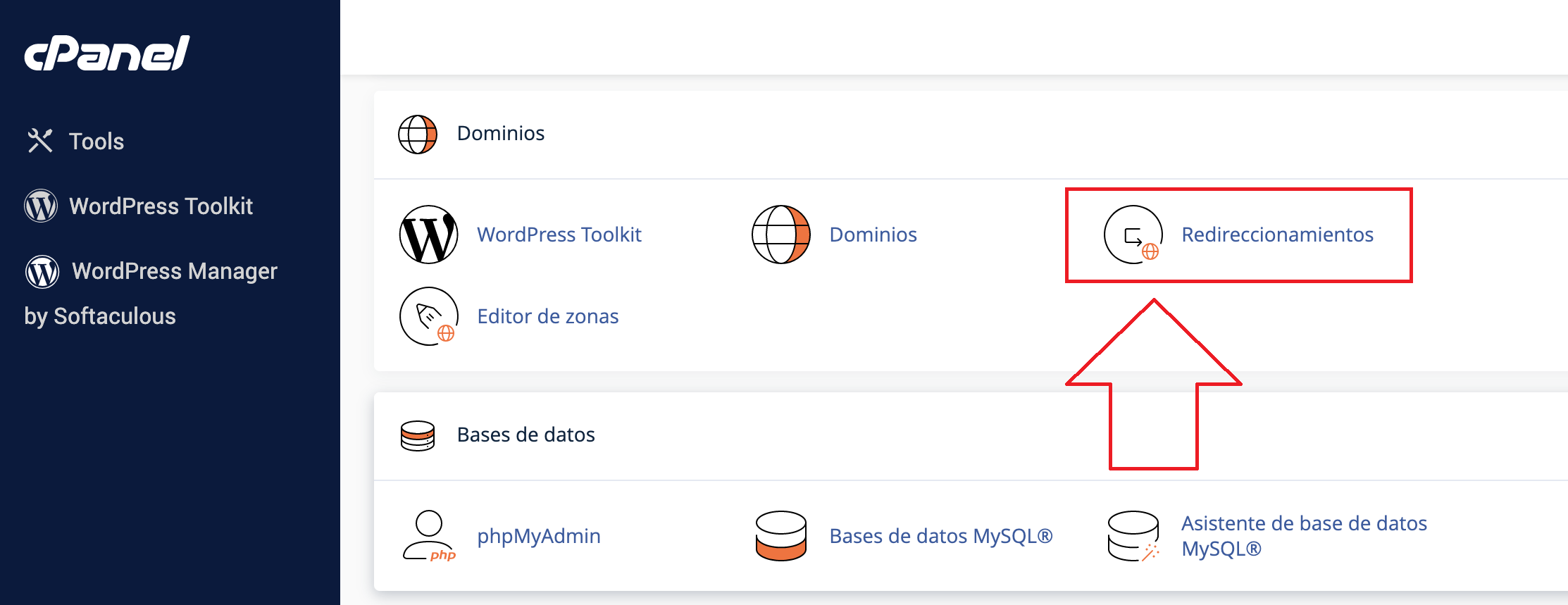1568x605 pixels.
Task: Open WordPress Manager by Softaculous
Action: pyautogui.click(x=151, y=293)
